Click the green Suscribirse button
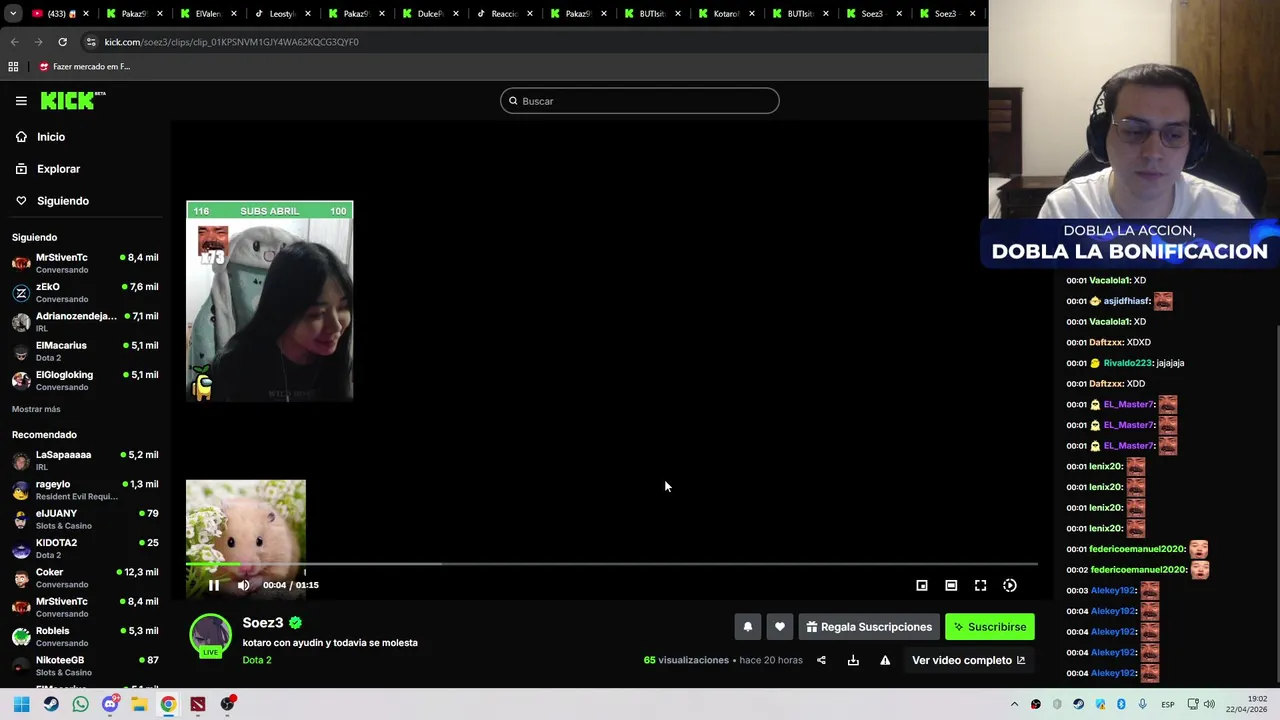The width and height of the screenshot is (1280, 720). point(990,627)
